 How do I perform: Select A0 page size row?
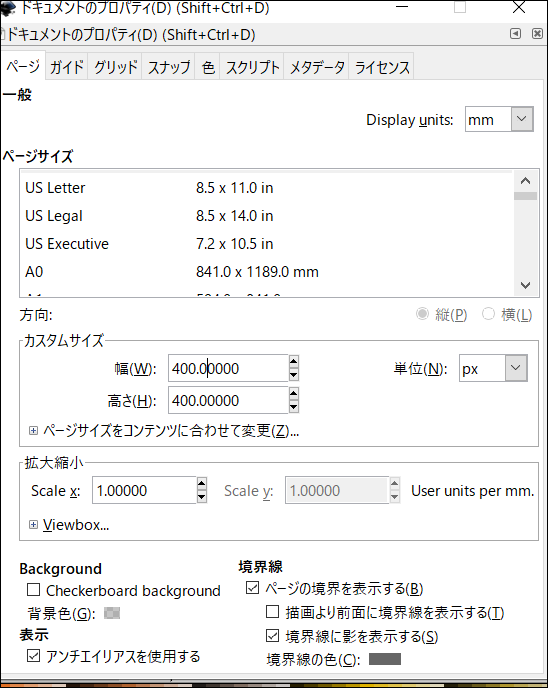(x=266, y=272)
